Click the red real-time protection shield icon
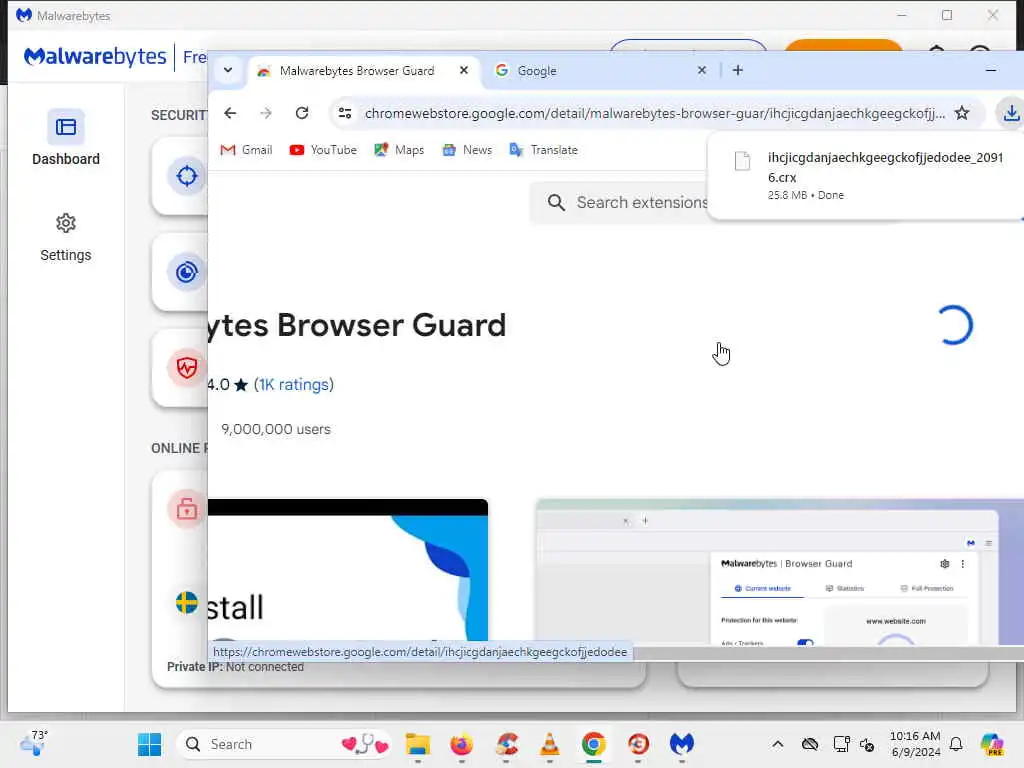This screenshot has width=1024, height=768. pos(186,368)
